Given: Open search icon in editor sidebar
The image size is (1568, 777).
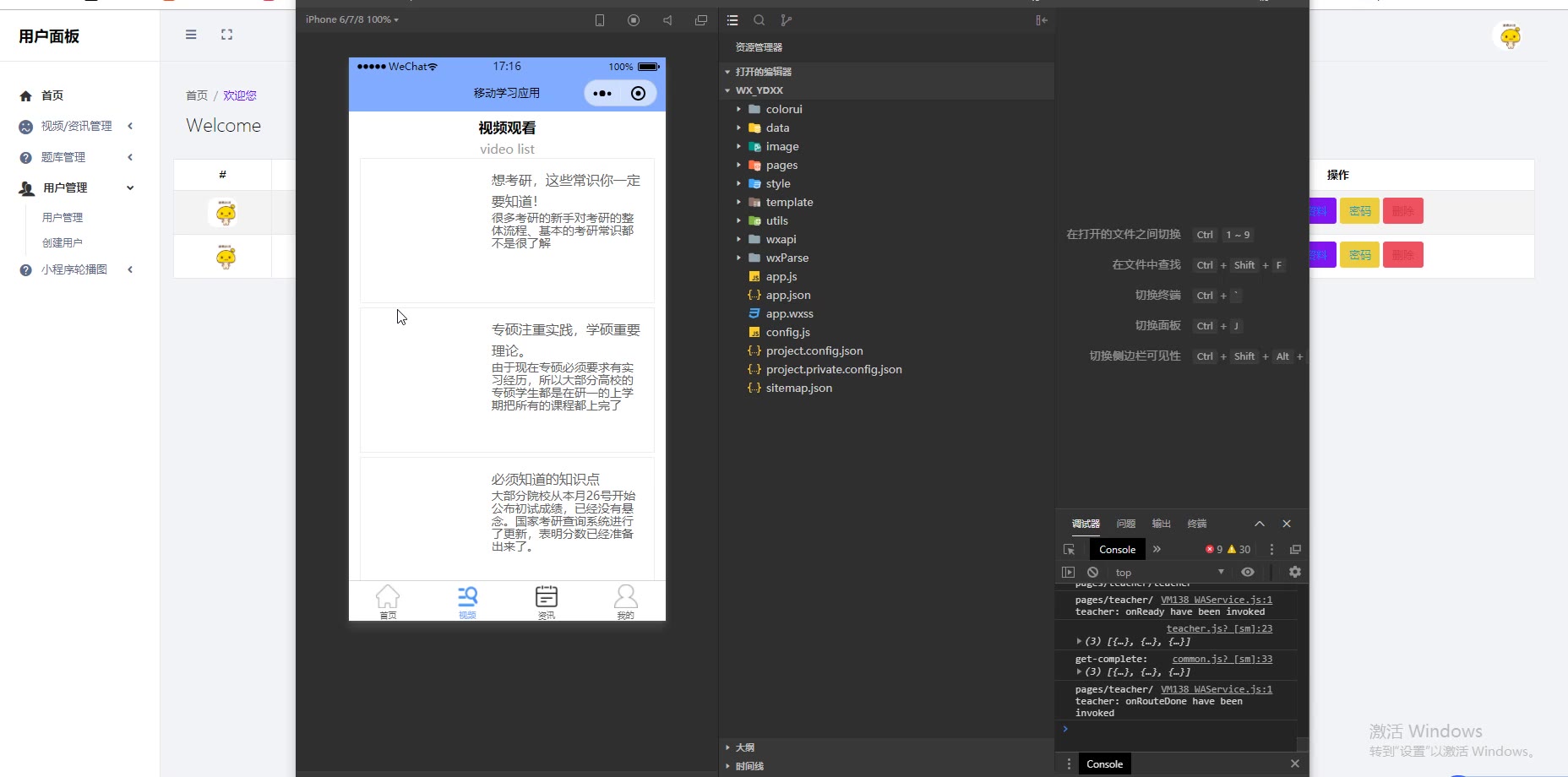Looking at the screenshot, I should pos(759,20).
